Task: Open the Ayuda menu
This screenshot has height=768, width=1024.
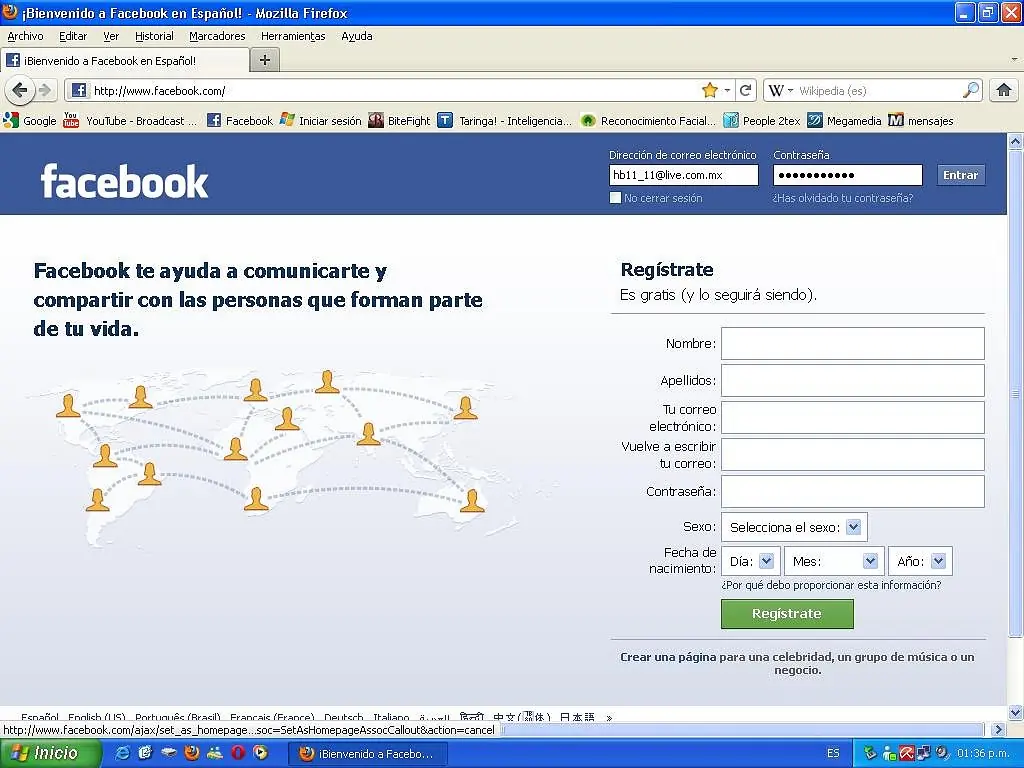Action: (x=357, y=36)
